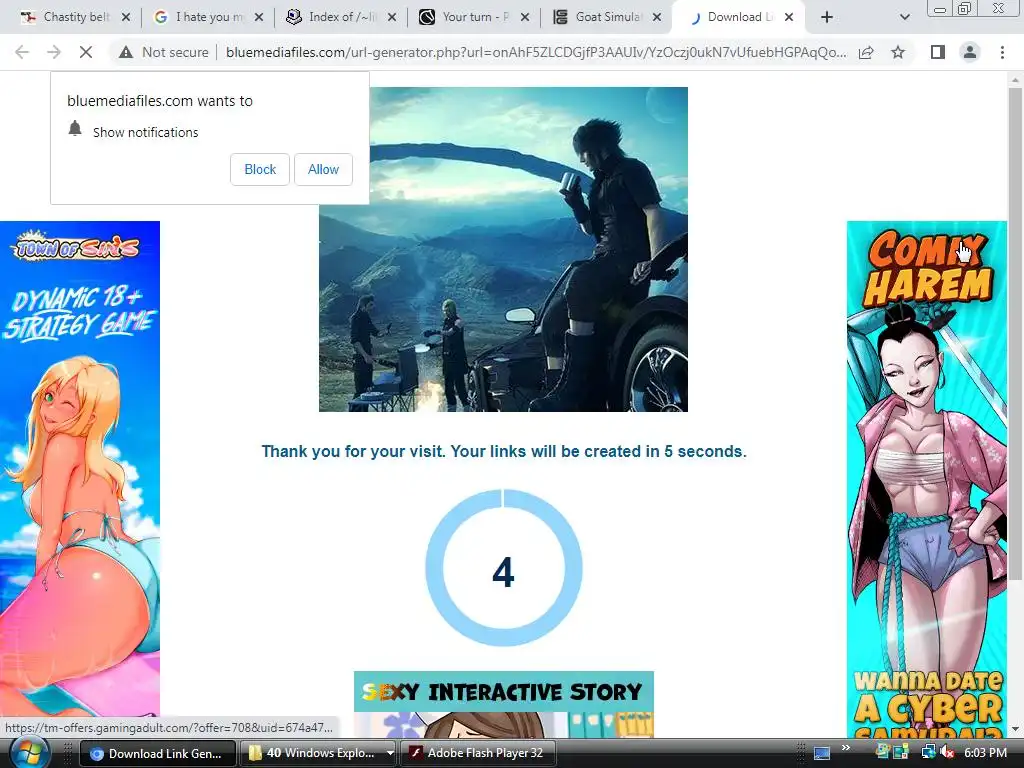1024x768 pixels.
Task: Click the address bar URL
Action: tap(536, 52)
